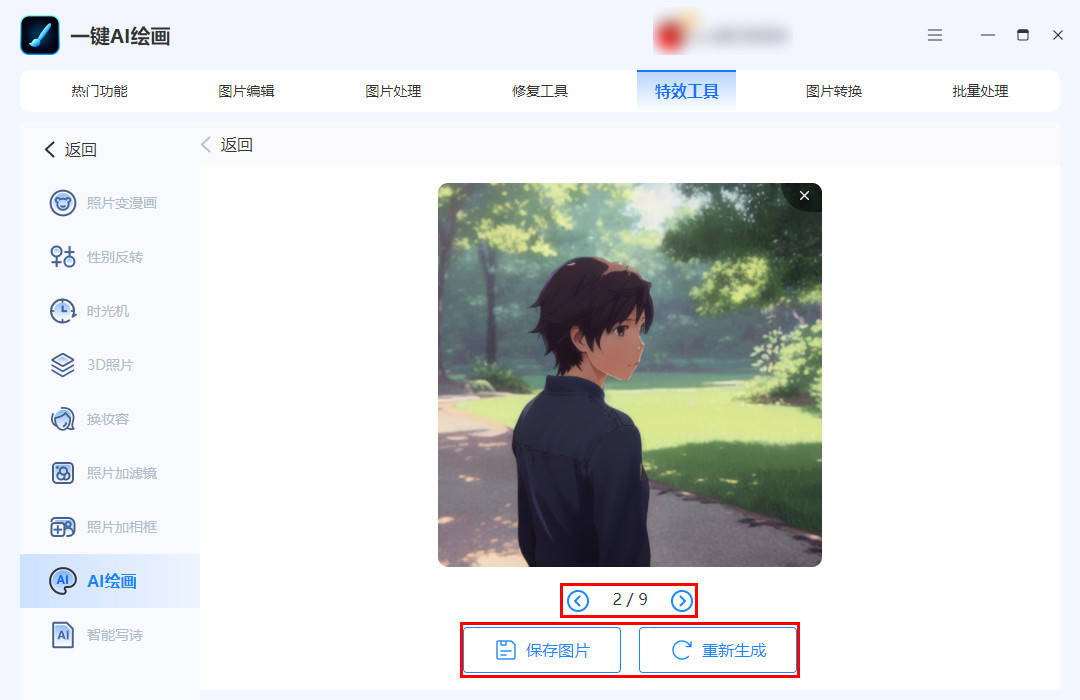
Task: Select the 照片加滤镜 filter icon
Action: 63,473
